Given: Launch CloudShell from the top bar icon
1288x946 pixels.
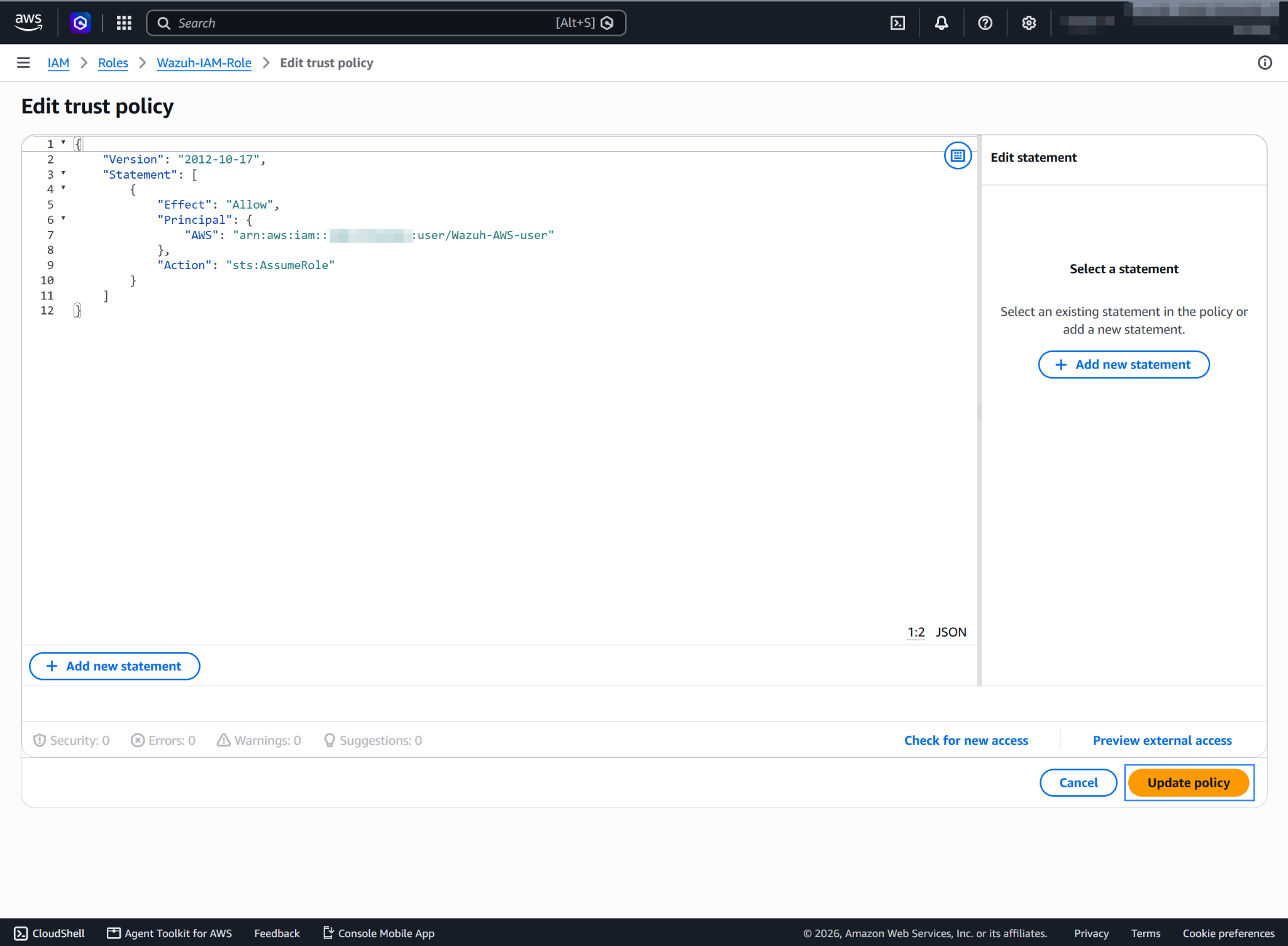Looking at the screenshot, I should click(897, 23).
